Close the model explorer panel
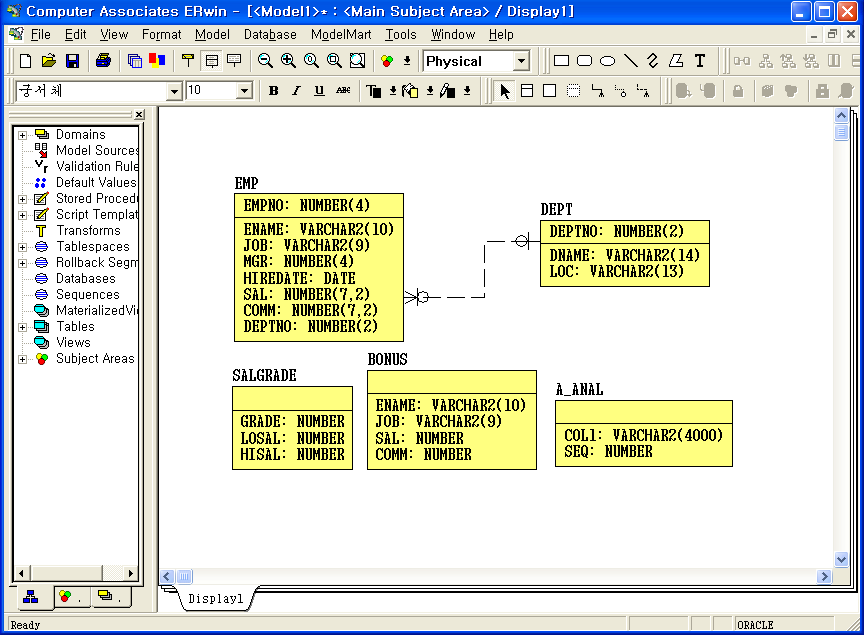The image size is (864, 635). click(139, 115)
